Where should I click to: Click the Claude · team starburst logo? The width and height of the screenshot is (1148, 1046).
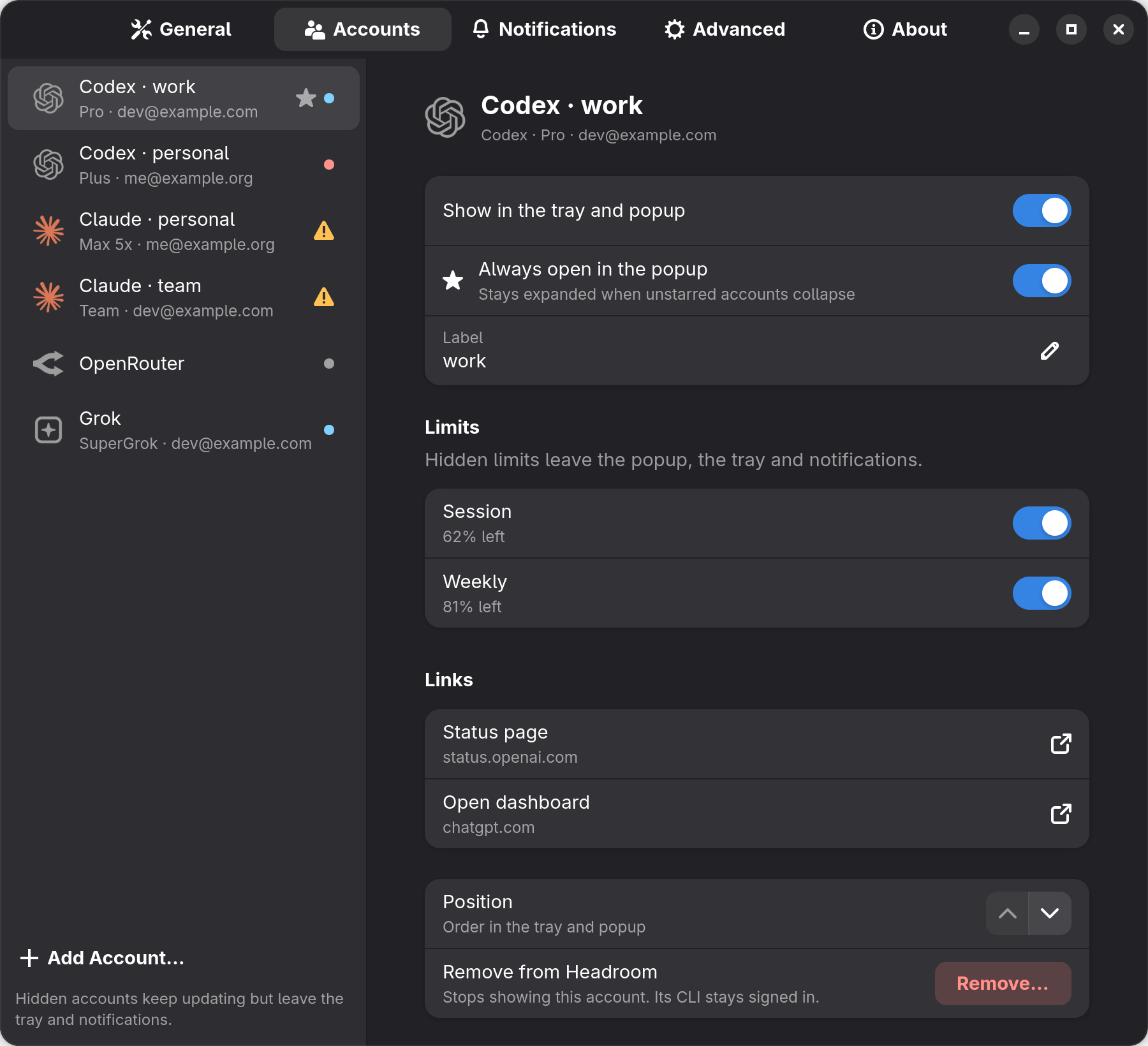pos(48,297)
